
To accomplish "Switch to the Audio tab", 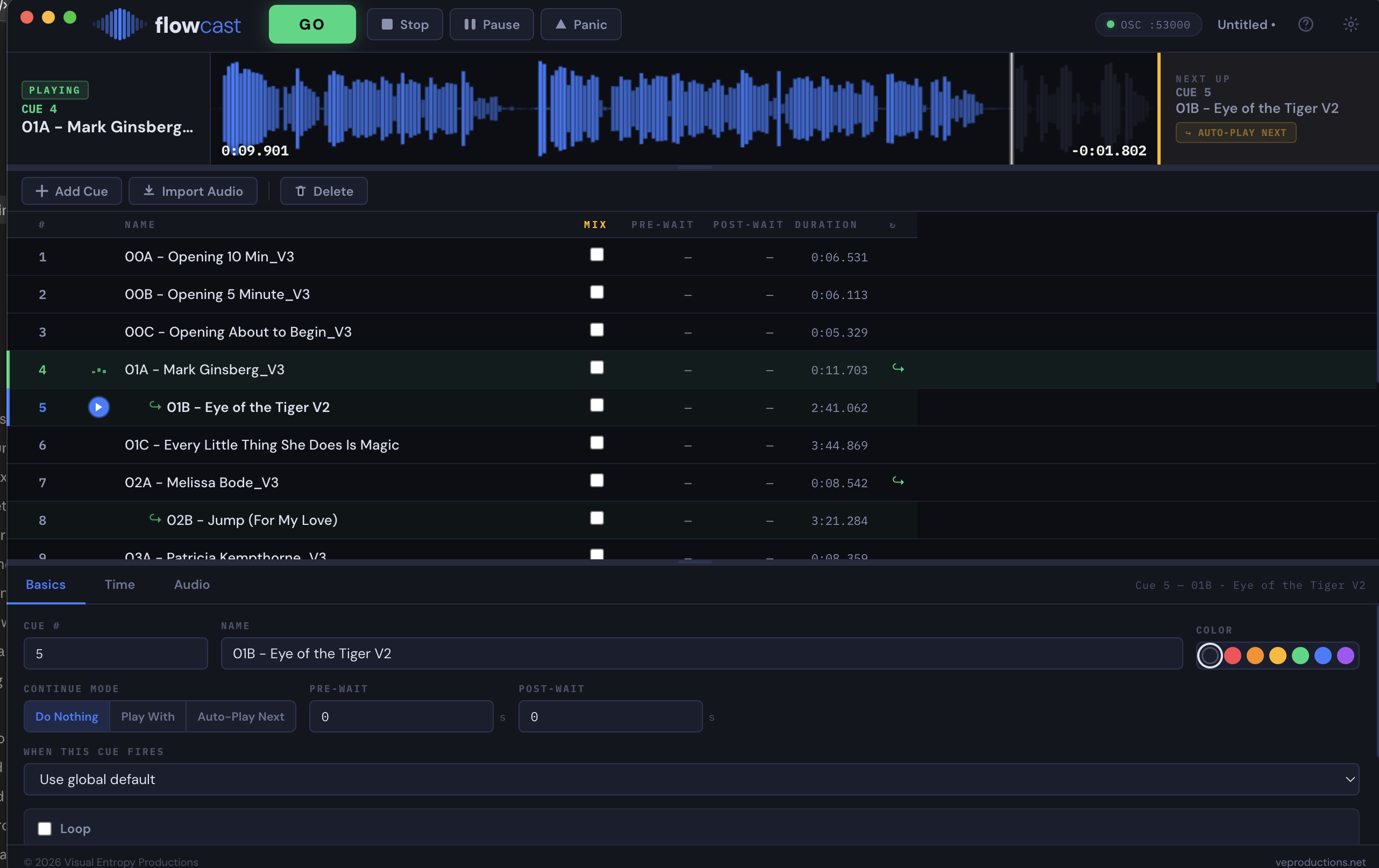I will point(192,585).
